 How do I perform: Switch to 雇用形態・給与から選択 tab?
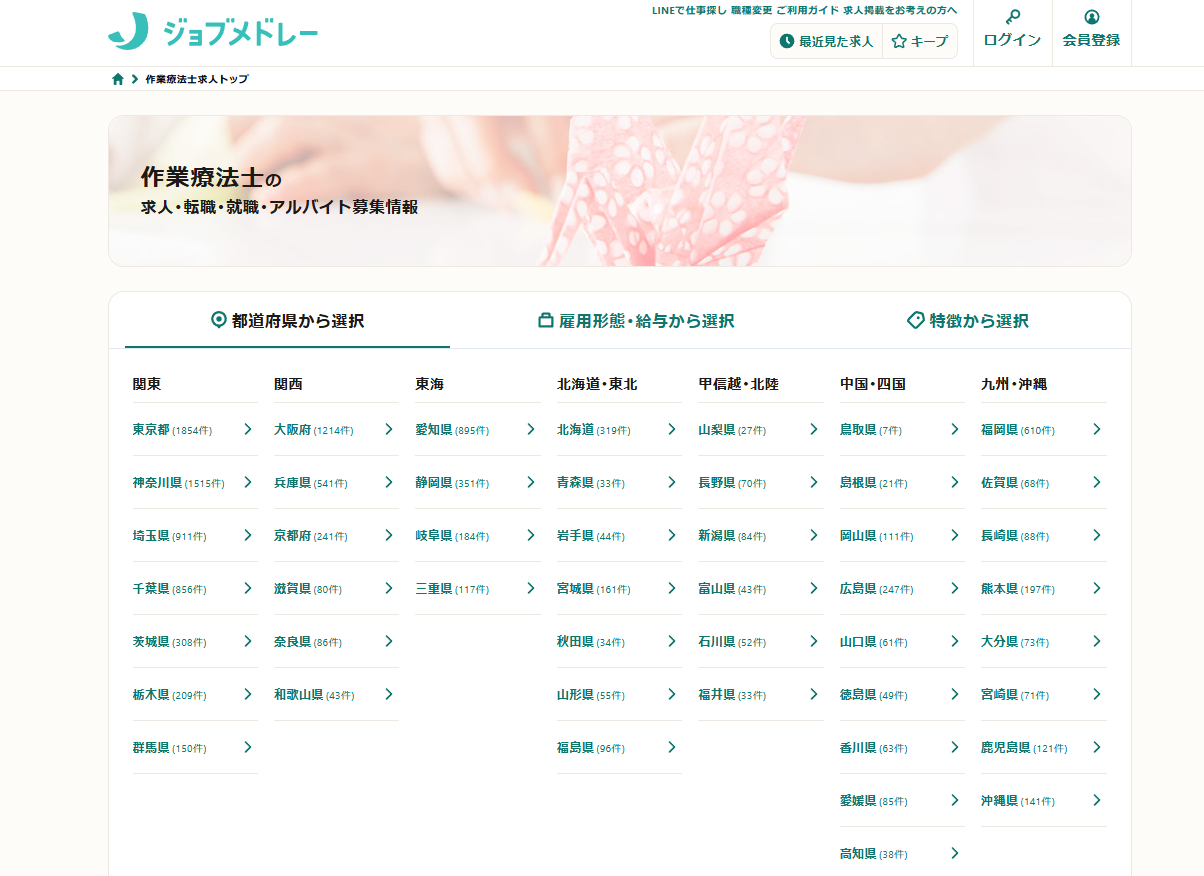pyautogui.click(x=636, y=321)
